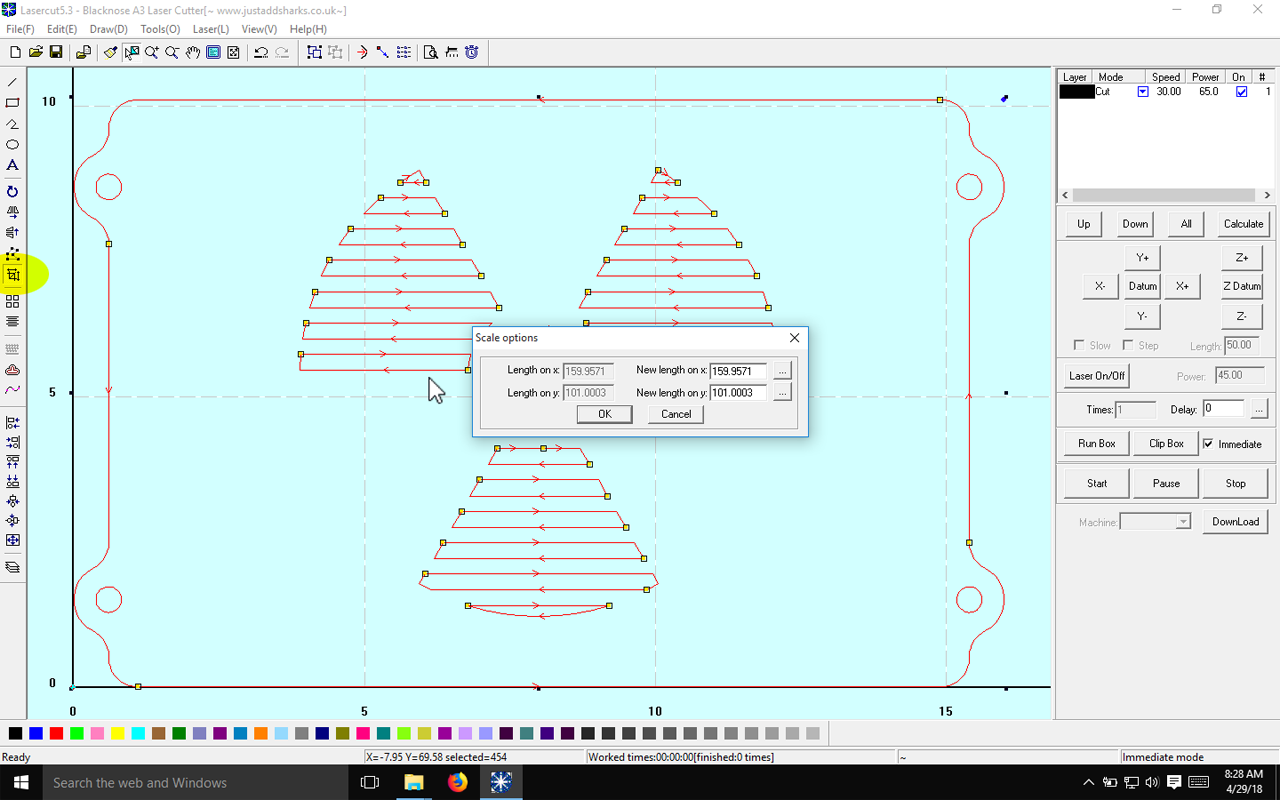Click the Undo toolbar icon
The width and height of the screenshot is (1280, 800).
(x=260, y=53)
